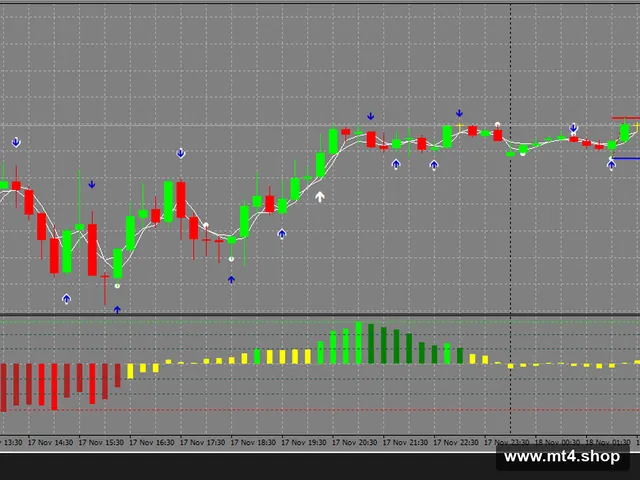Click the '17 Nov 19:30' time label
The height and width of the screenshot is (480, 640).
click(x=304, y=442)
